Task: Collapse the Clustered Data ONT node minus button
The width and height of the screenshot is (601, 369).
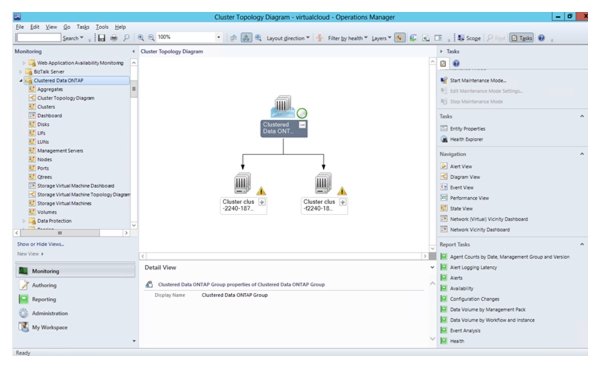Action: click(302, 125)
